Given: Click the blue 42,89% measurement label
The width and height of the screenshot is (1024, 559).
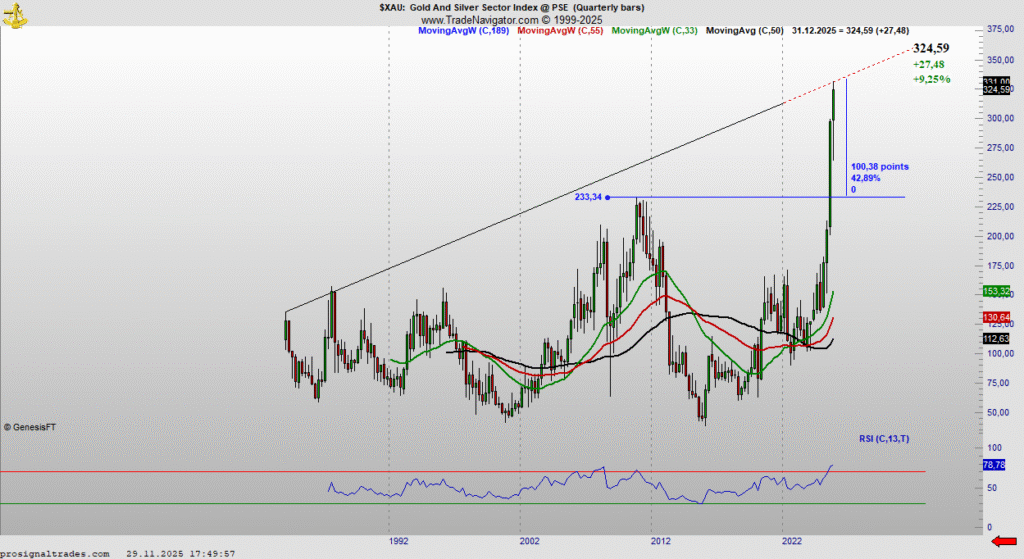Looking at the screenshot, I should tap(865, 178).
